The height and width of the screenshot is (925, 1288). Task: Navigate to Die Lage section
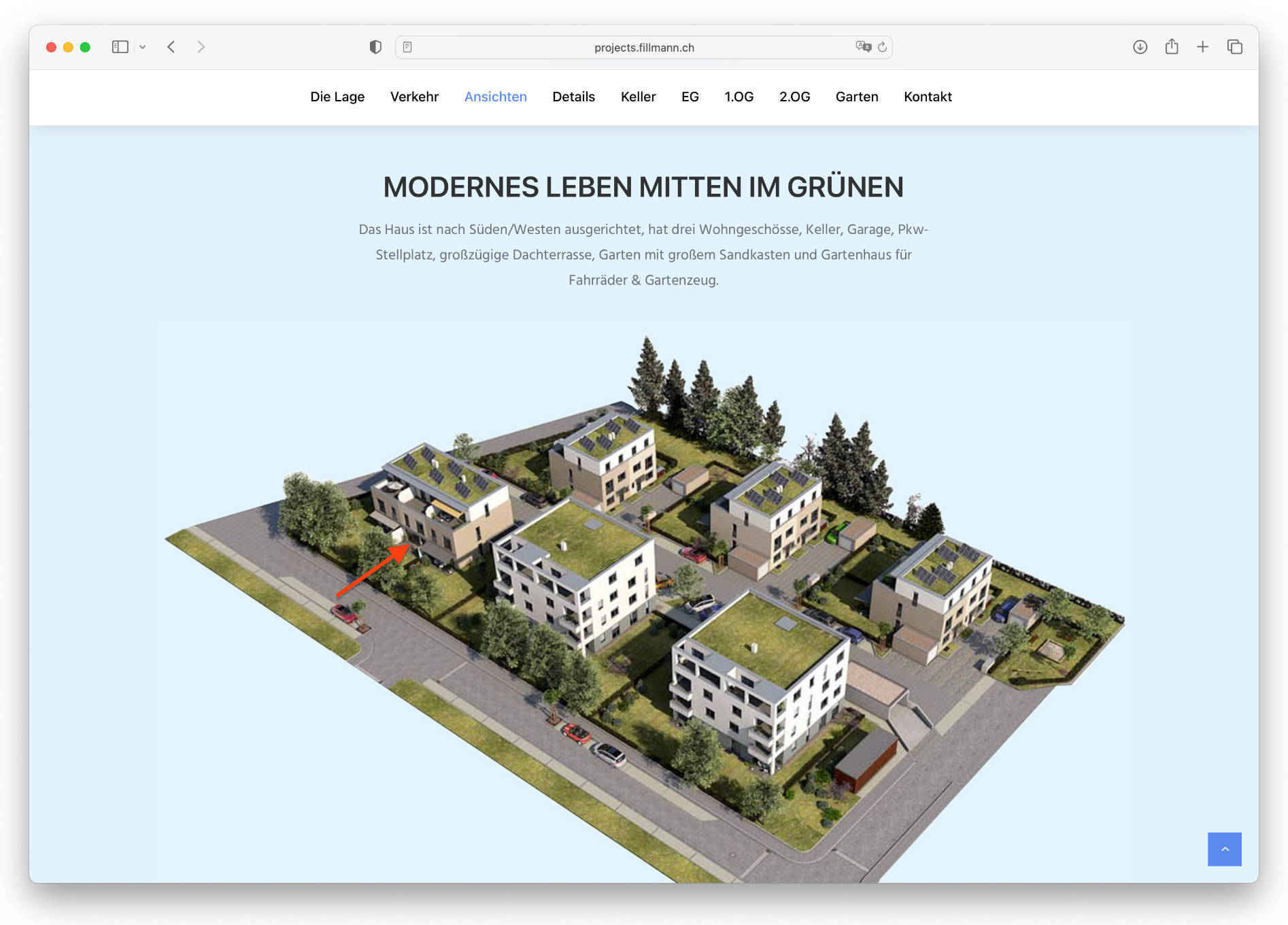(x=337, y=97)
